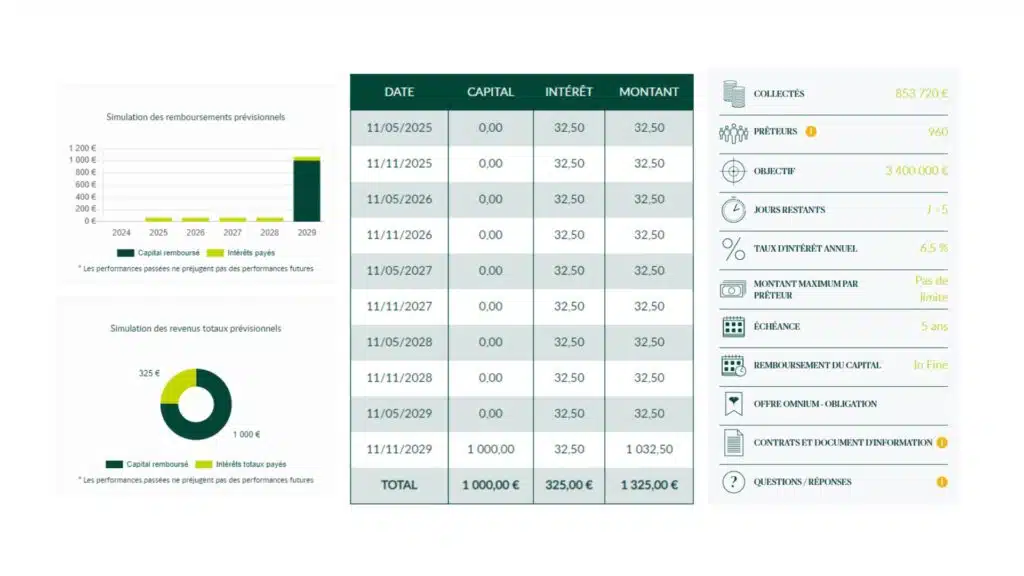Screen dimensions: 1024x576
Task: Click the orange info badge next to Prêteurs
Action: coord(811,132)
